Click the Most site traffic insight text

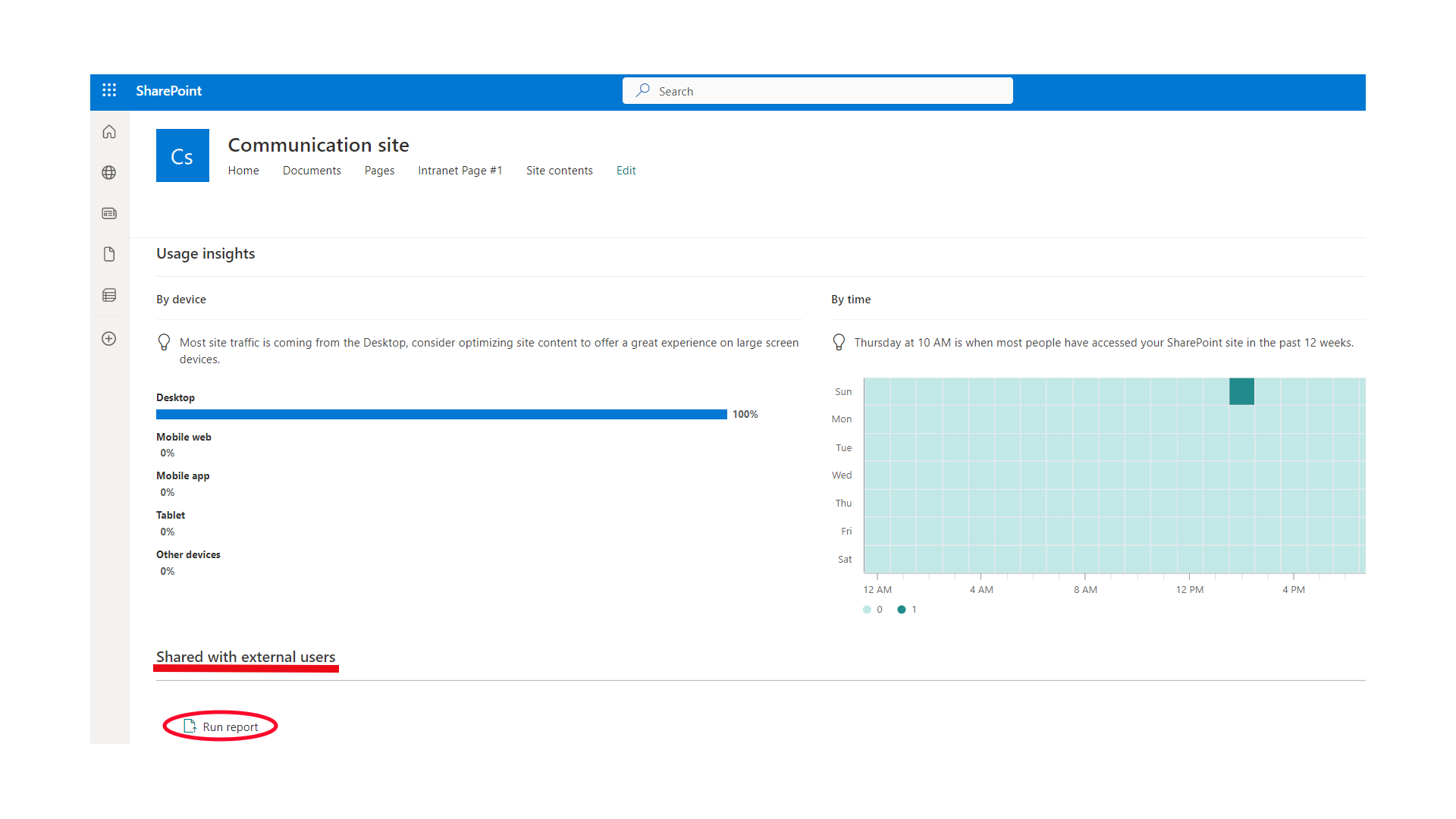(489, 351)
